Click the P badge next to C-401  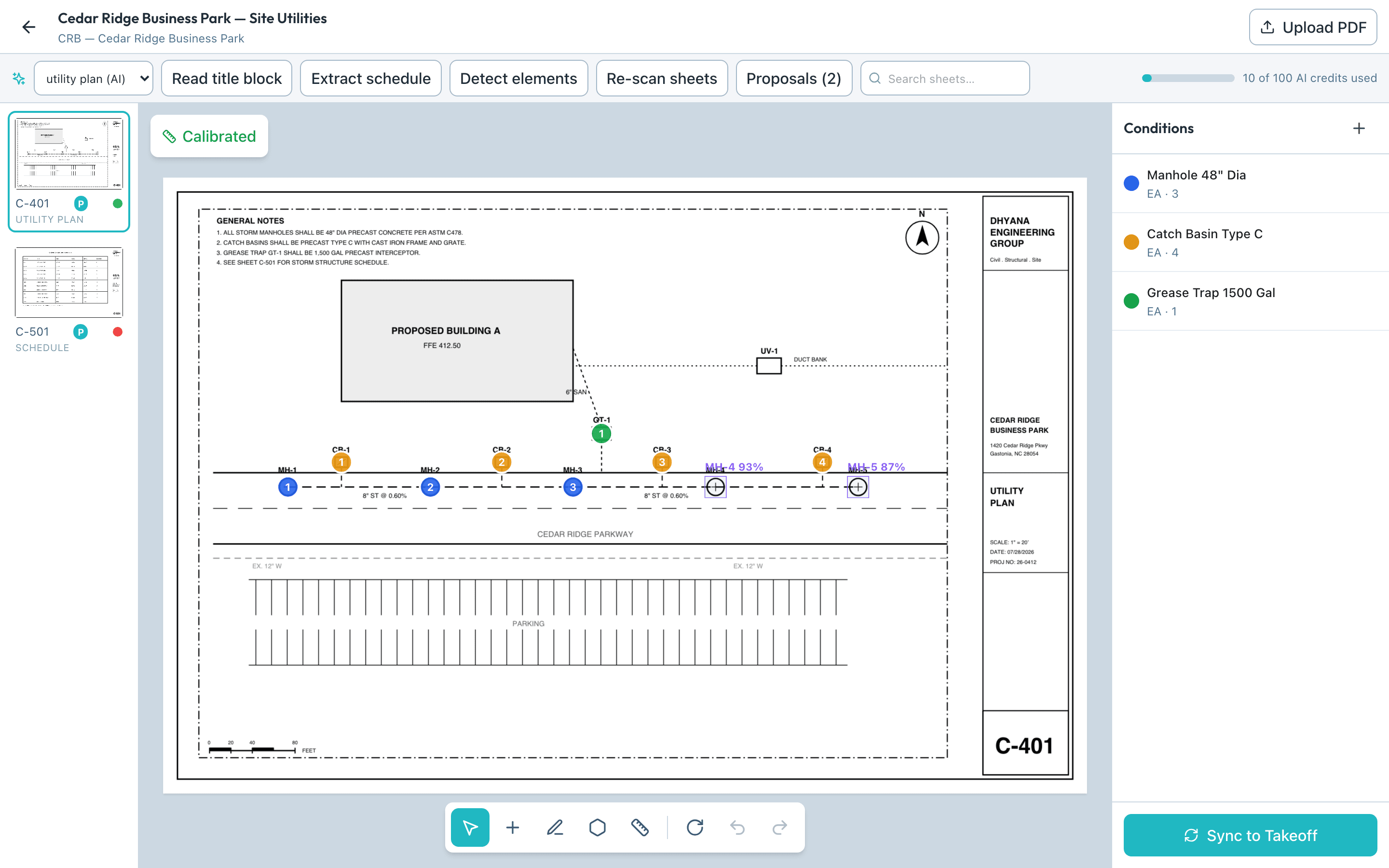pos(81,203)
